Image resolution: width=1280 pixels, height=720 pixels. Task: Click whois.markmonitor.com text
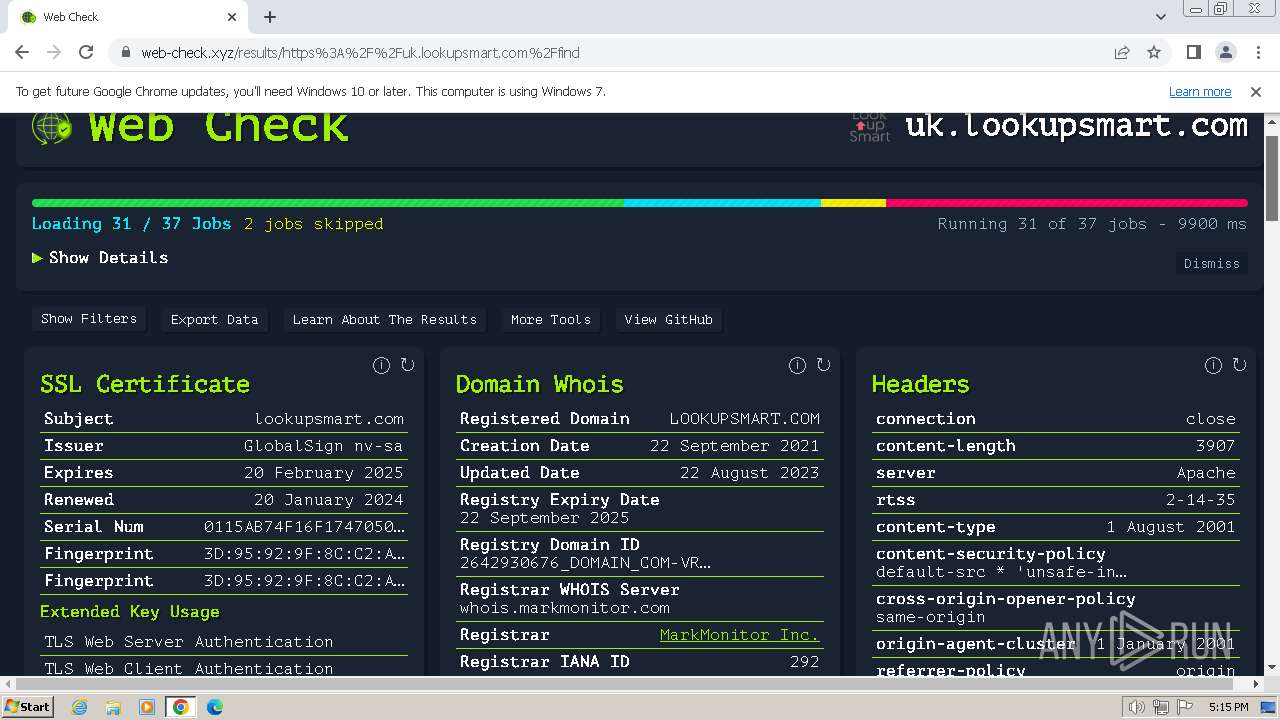point(565,608)
